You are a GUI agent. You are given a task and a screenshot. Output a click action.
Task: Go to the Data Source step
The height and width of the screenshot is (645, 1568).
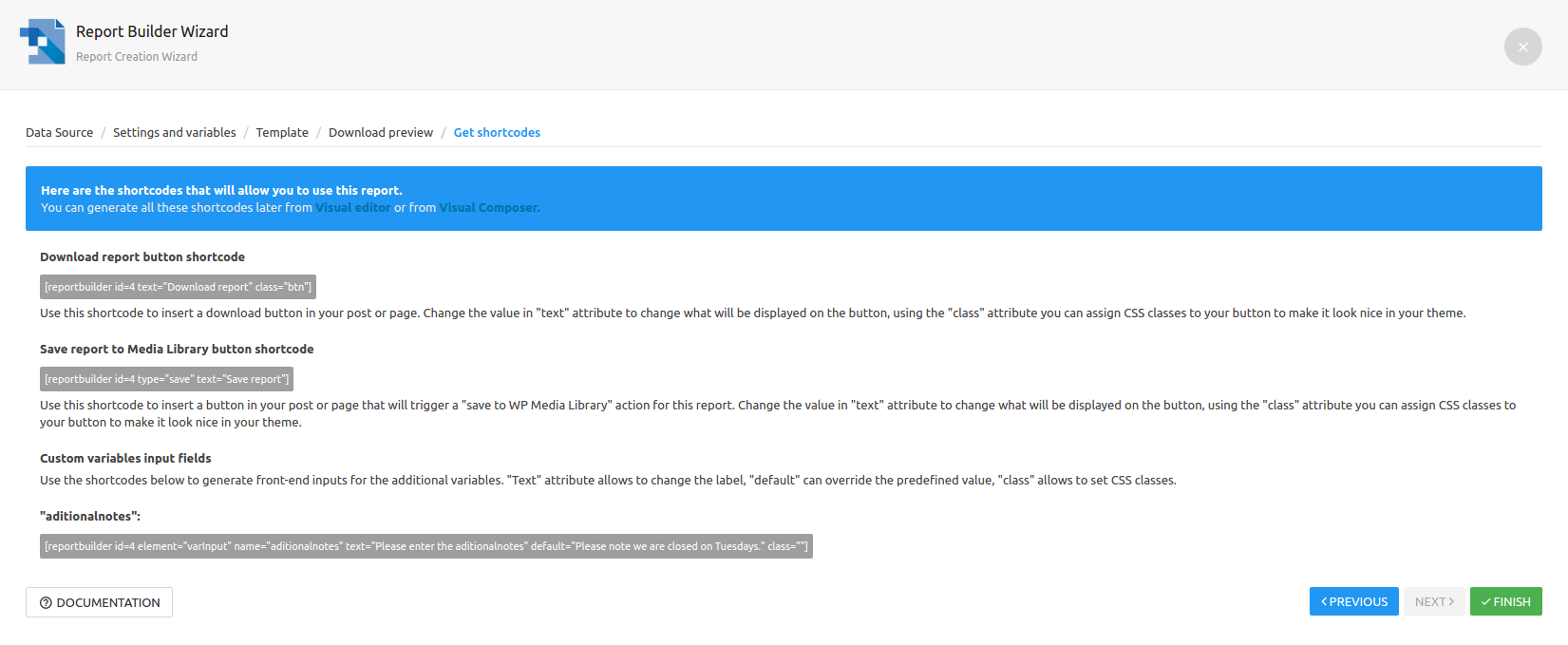point(59,133)
